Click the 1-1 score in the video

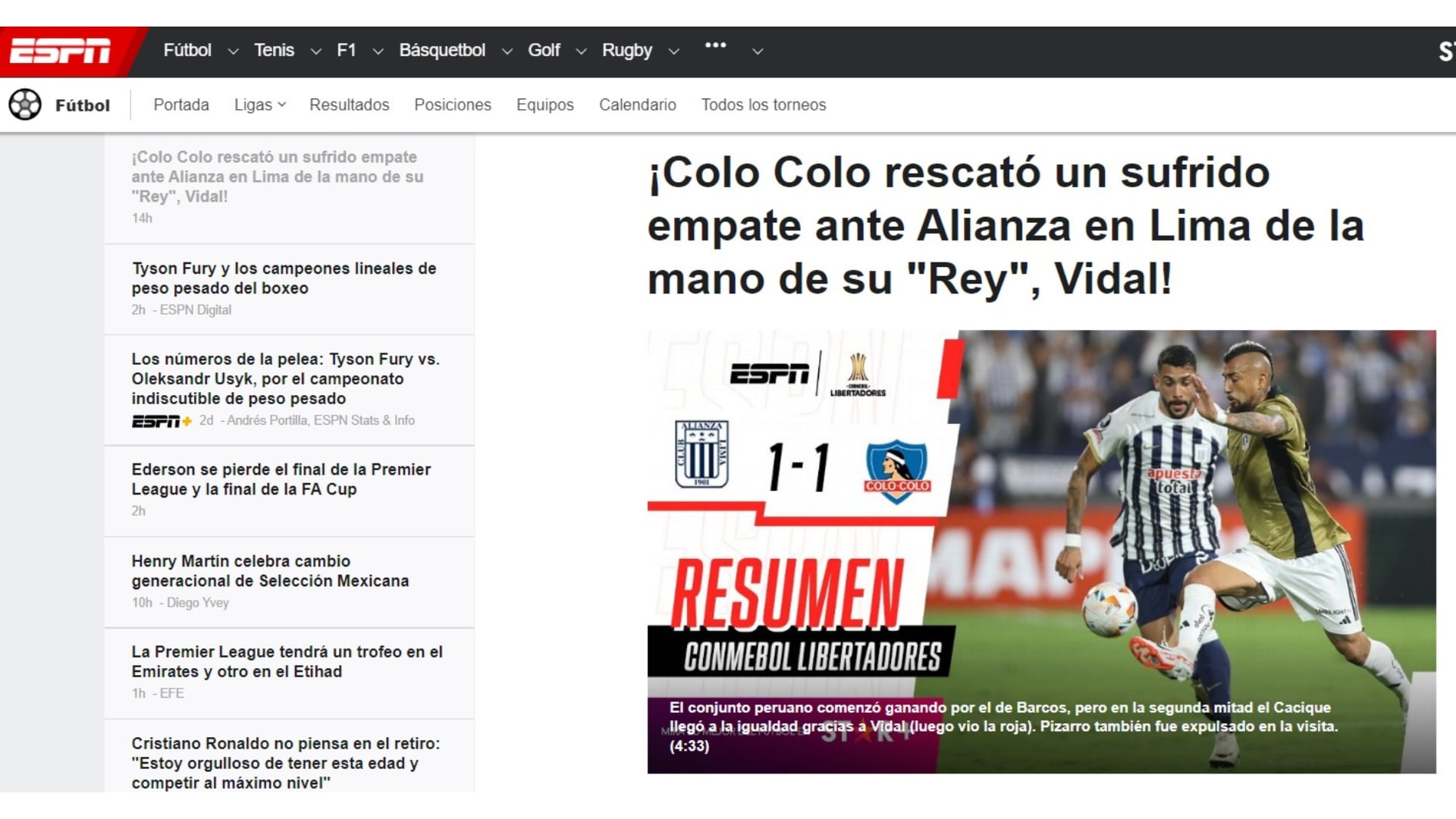click(x=798, y=466)
